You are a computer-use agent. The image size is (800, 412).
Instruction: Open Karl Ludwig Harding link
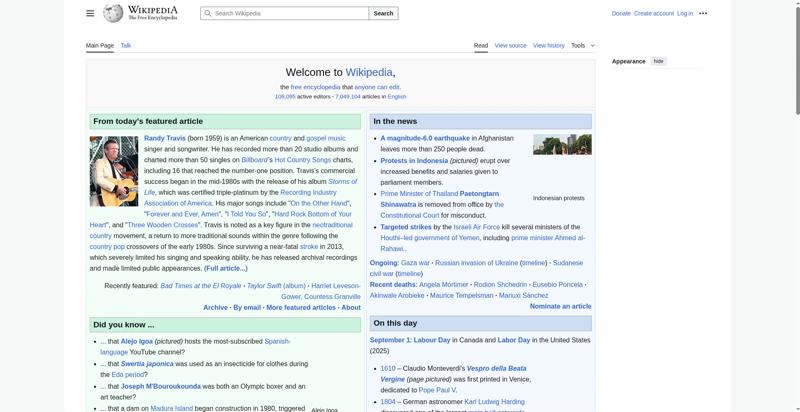pos(494,402)
